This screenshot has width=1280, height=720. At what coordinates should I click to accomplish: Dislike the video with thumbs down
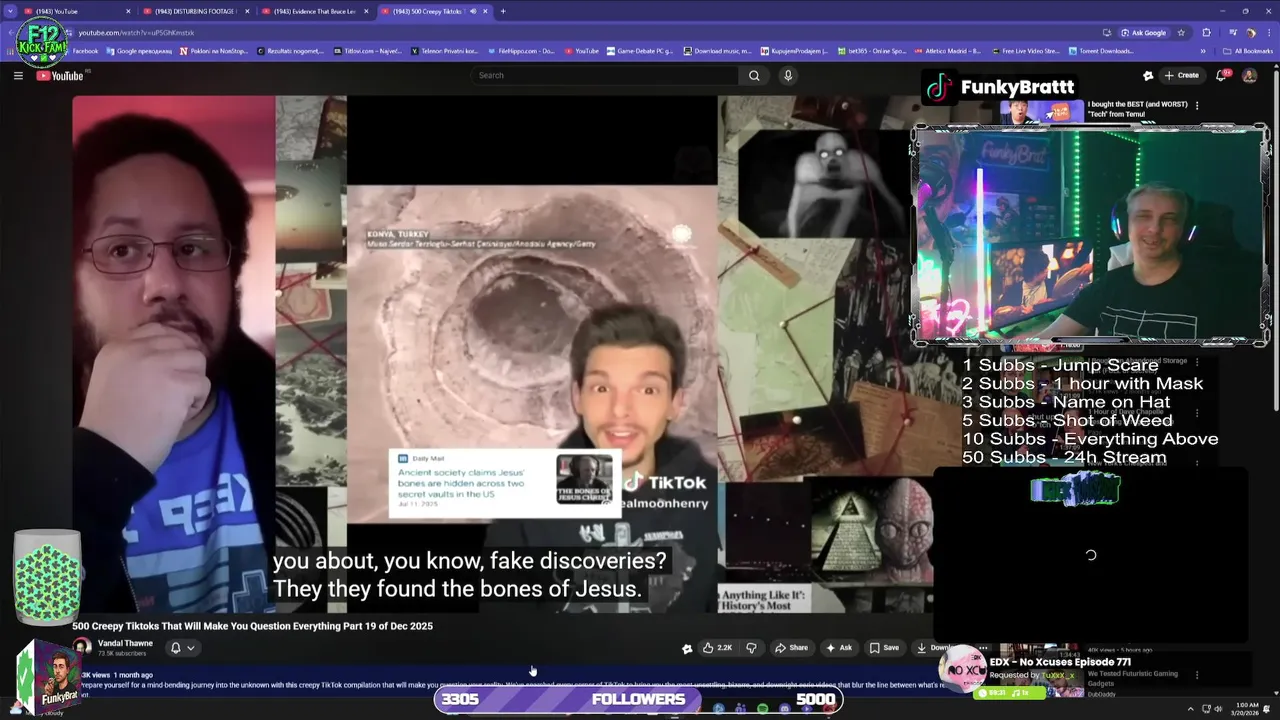click(x=752, y=648)
